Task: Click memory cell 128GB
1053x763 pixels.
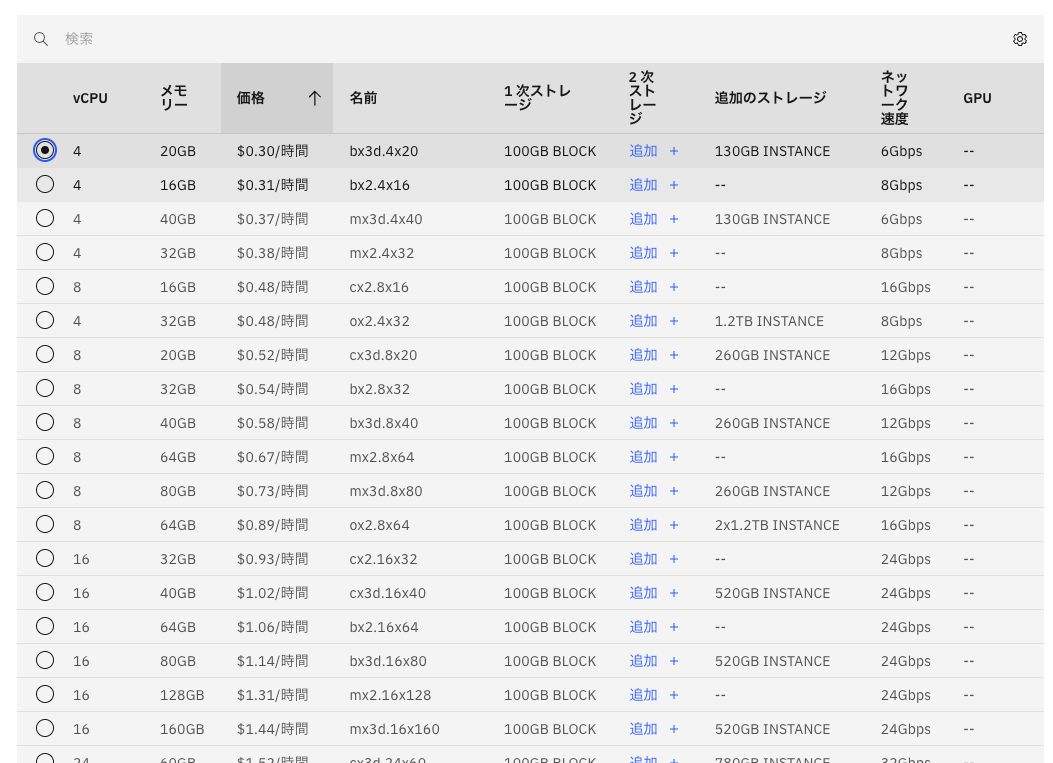Action: click(182, 695)
